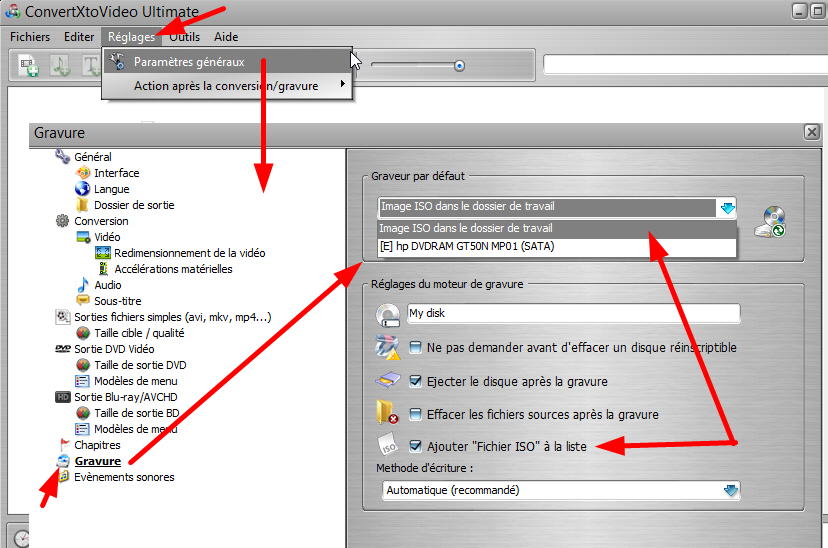Click the menu icon for Modèles de menu under DVD
This screenshot has width=828, height=548.
point(82,381)
